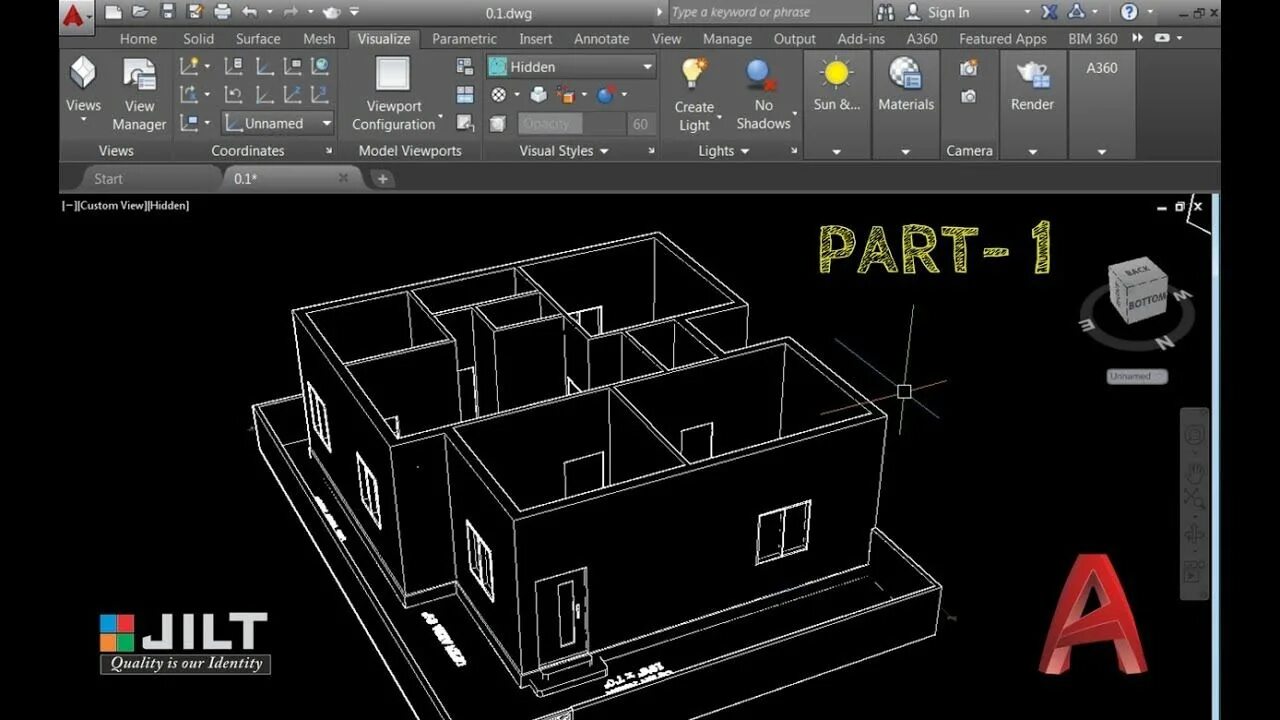Switch to the Solid ribbon tab
1280x720 pixels.
pyautogui.click(x=198, y=39)
